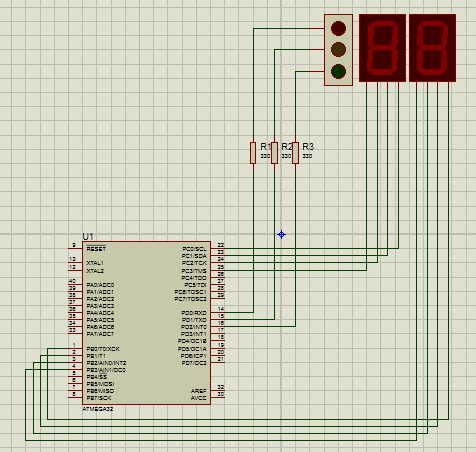The width and height of the screenshot is (476, 452).
Task: Click the red lamp of traffic light
Action: [x=338, y=28]
